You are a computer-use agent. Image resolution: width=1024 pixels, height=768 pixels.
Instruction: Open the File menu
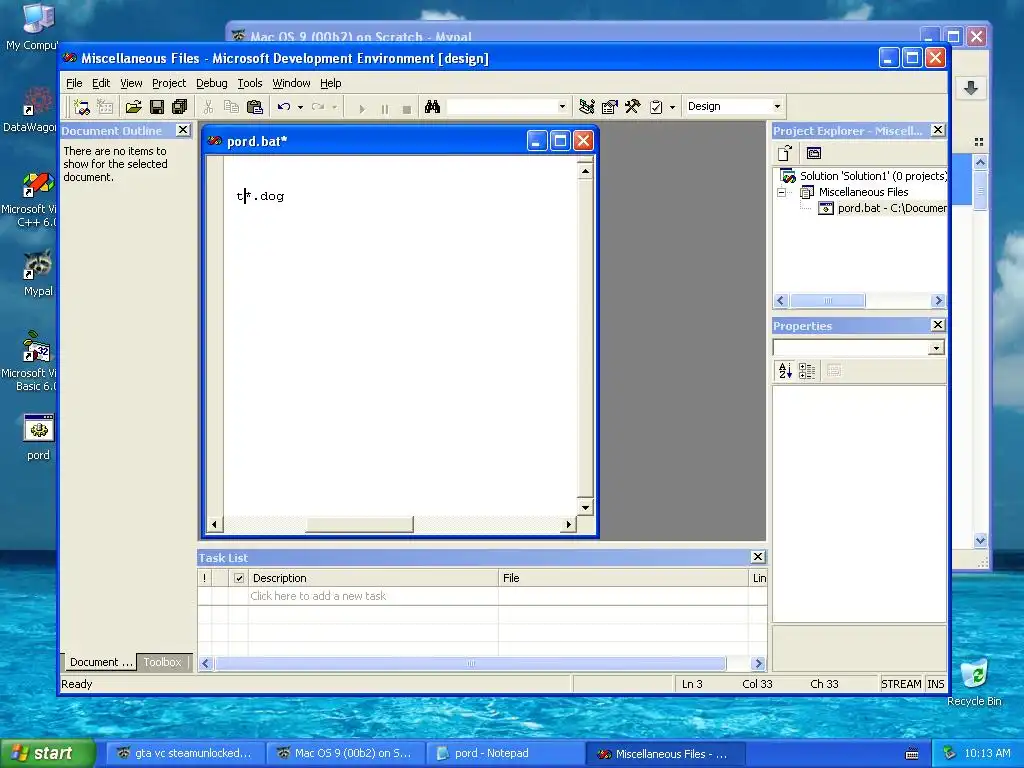tap(74, 84)
